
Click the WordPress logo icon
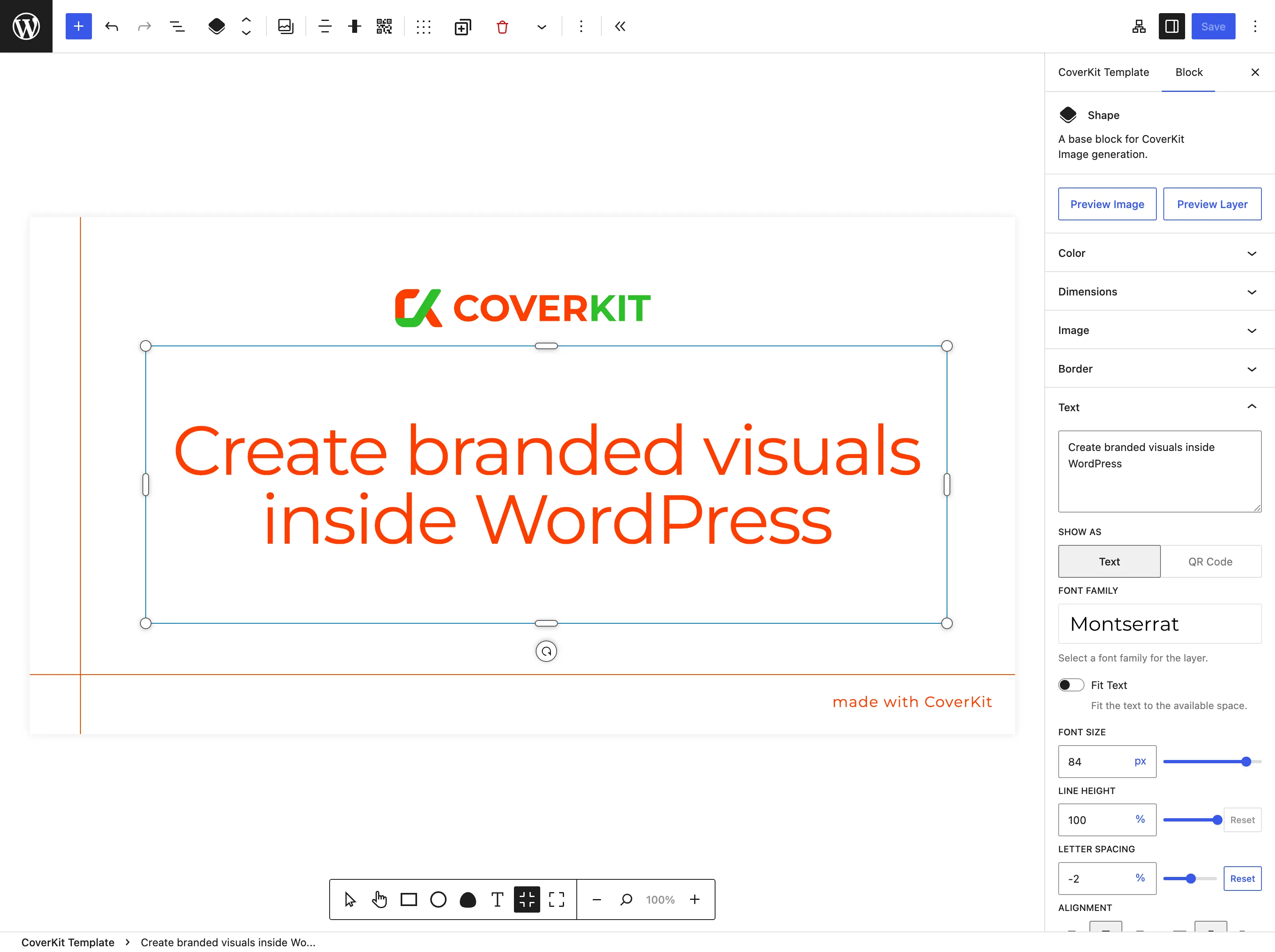click(26, 26)
